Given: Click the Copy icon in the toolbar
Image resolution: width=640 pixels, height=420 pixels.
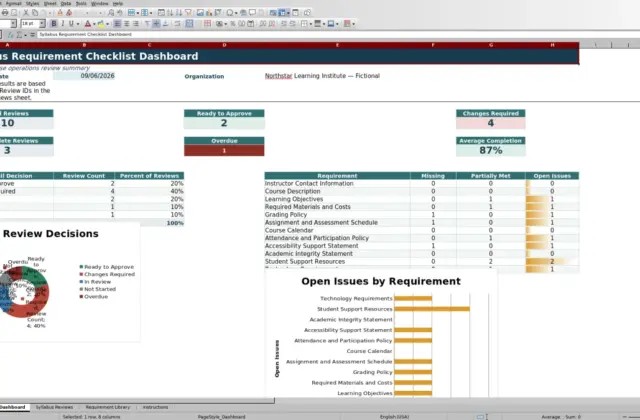Looking at the screenshot, I should 35,13.
